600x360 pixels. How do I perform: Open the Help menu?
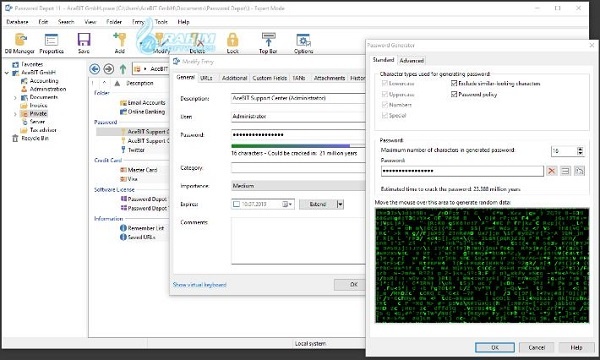tap(183, 22)
